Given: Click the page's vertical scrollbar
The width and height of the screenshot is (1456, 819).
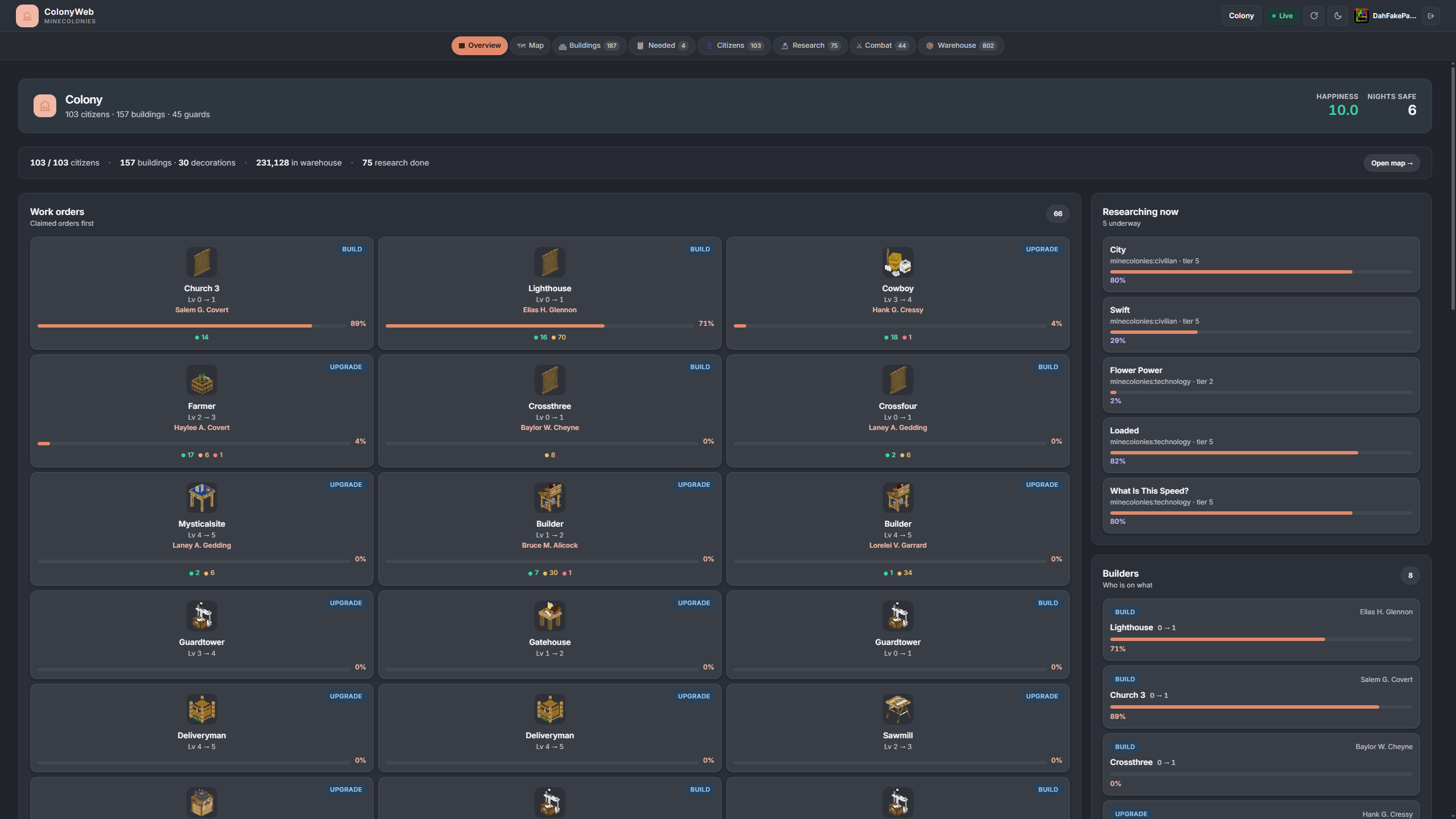Looking at the screenshot, I should pos(1453,188).
